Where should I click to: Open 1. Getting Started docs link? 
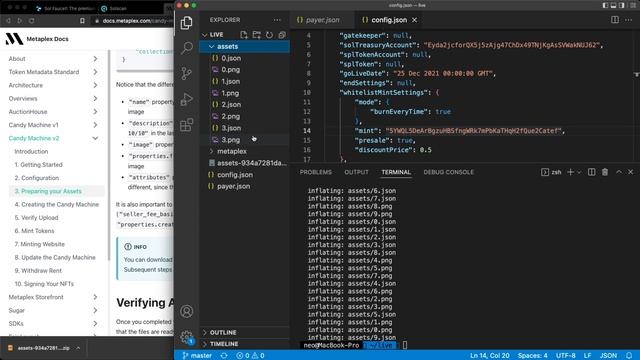(x=38, y=165)
